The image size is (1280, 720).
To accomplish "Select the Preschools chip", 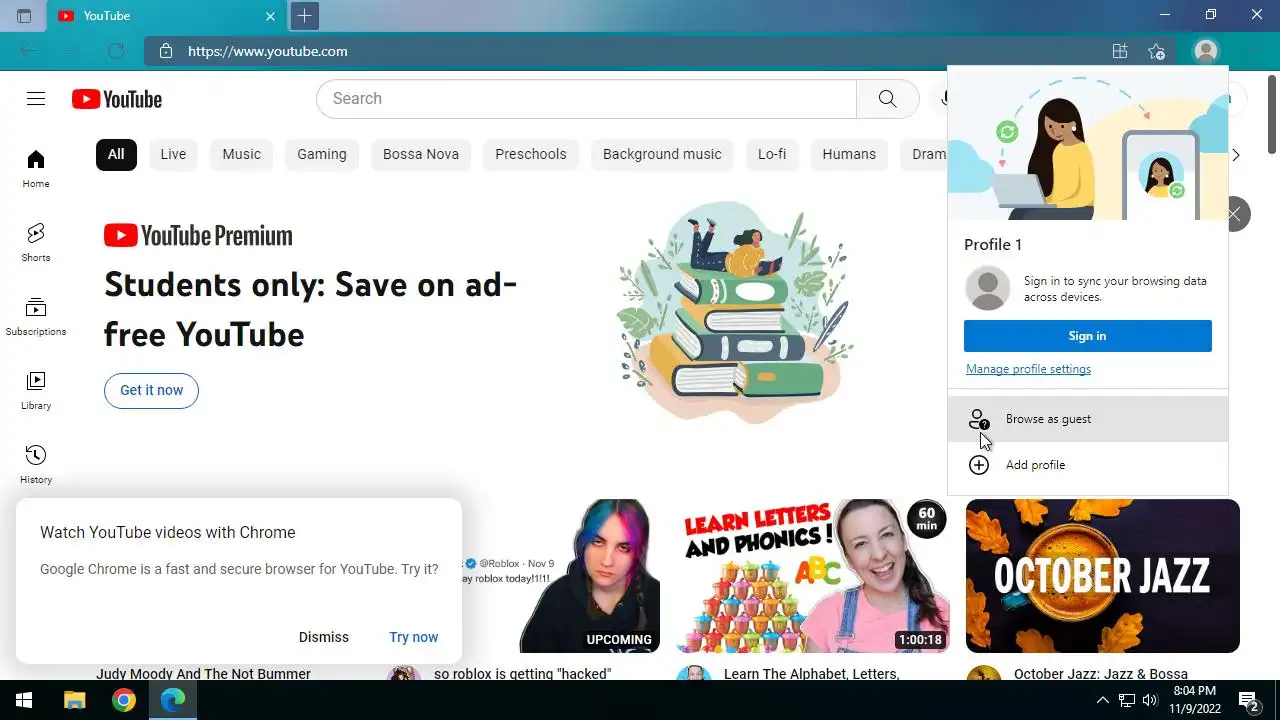I will (x=531, y=154).
